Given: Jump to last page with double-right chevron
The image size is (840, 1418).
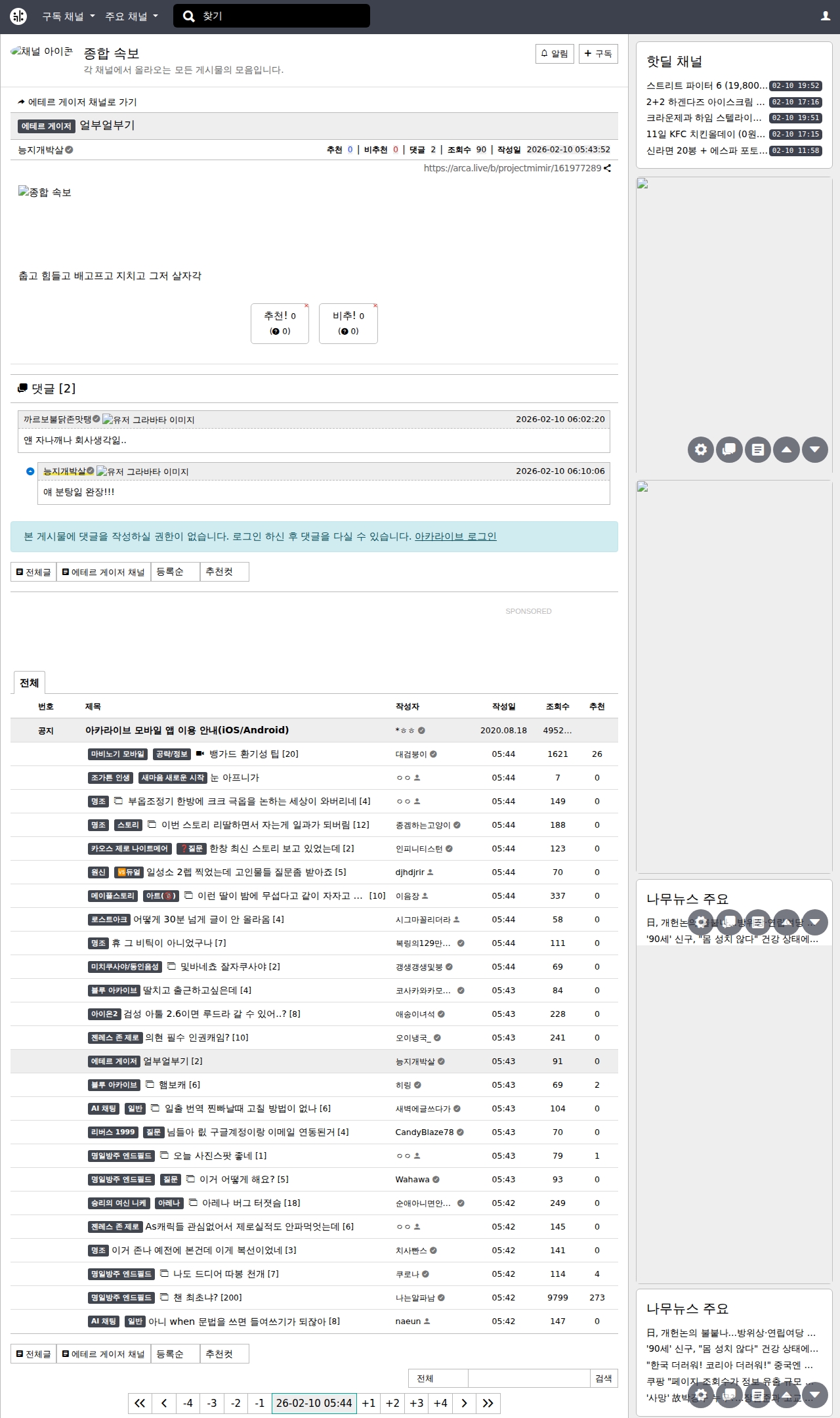Looking at the screenshot, I should click(x=488, y=1403).
